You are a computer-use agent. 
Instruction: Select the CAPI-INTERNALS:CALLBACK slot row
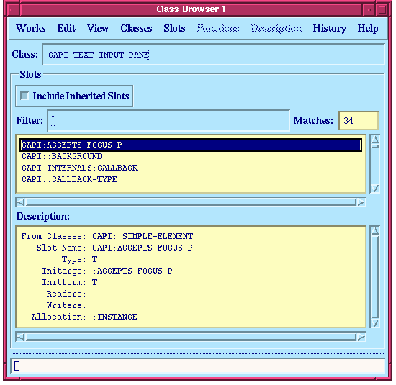190,168
